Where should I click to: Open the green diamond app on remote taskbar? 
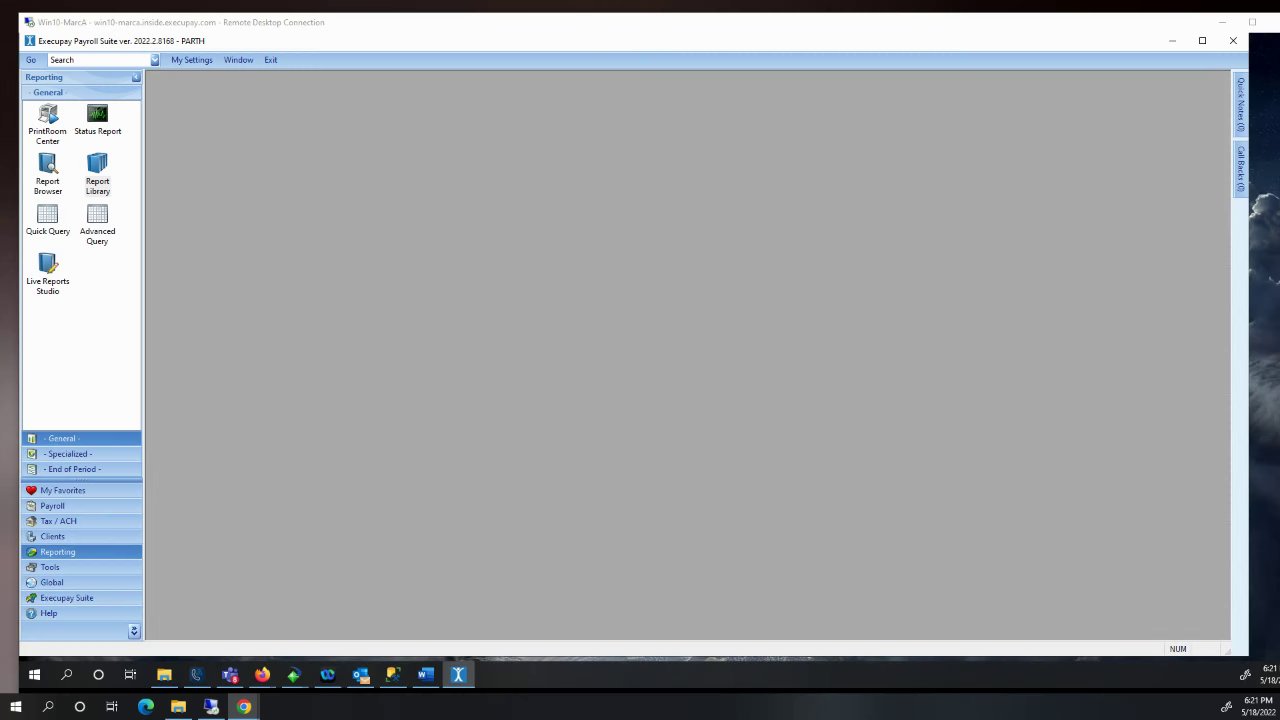coord(293,675)
